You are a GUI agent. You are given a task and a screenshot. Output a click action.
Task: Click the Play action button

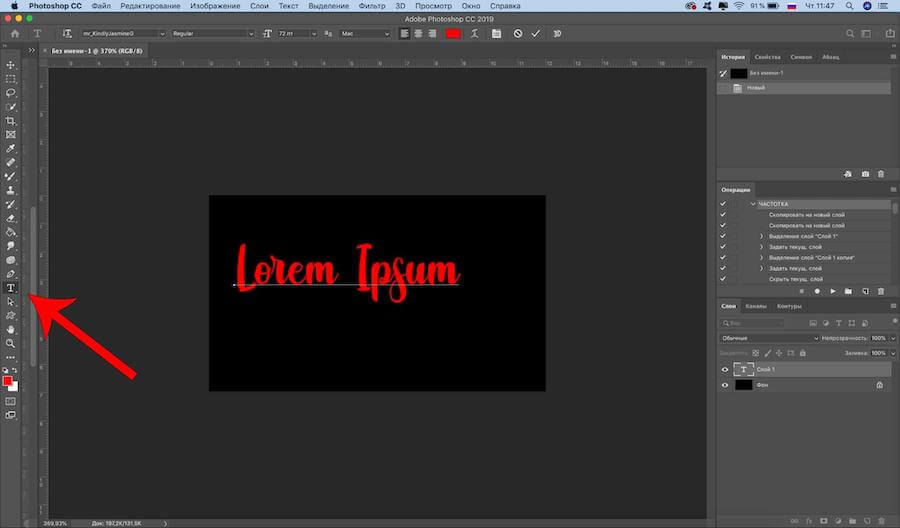click(832, 291)
